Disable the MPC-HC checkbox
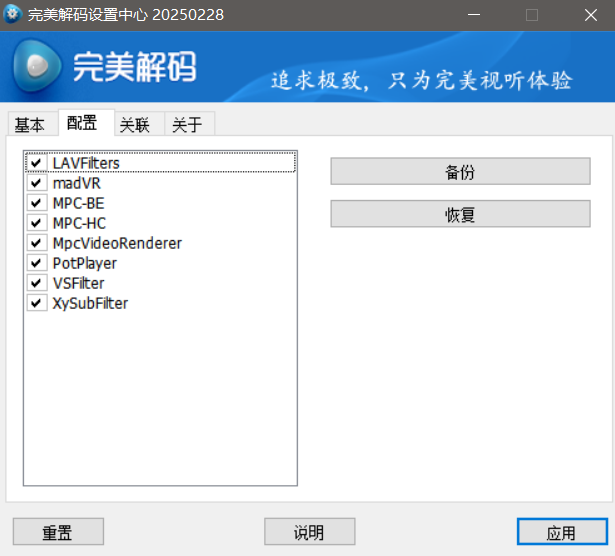This screenshot has height=556, width=615. 36,223
